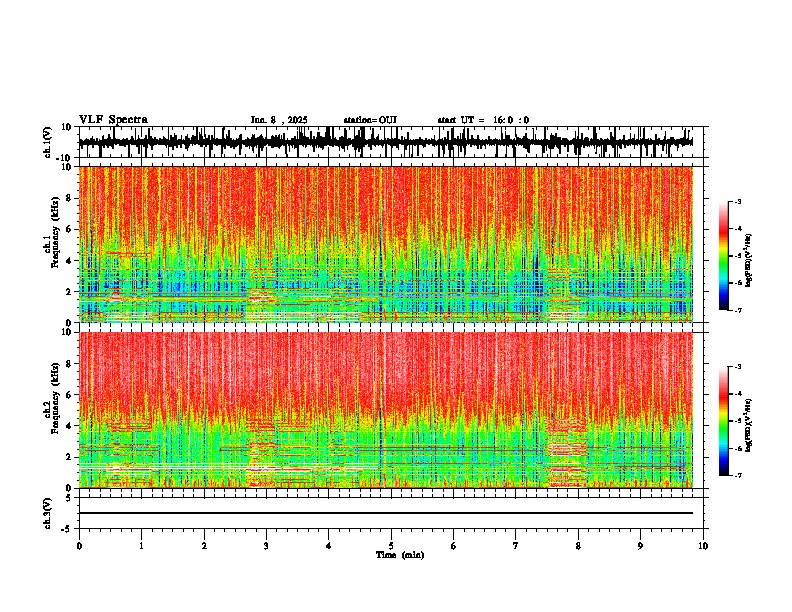Click the "6" kHz tick on ch.2 spectrogram

69,395
